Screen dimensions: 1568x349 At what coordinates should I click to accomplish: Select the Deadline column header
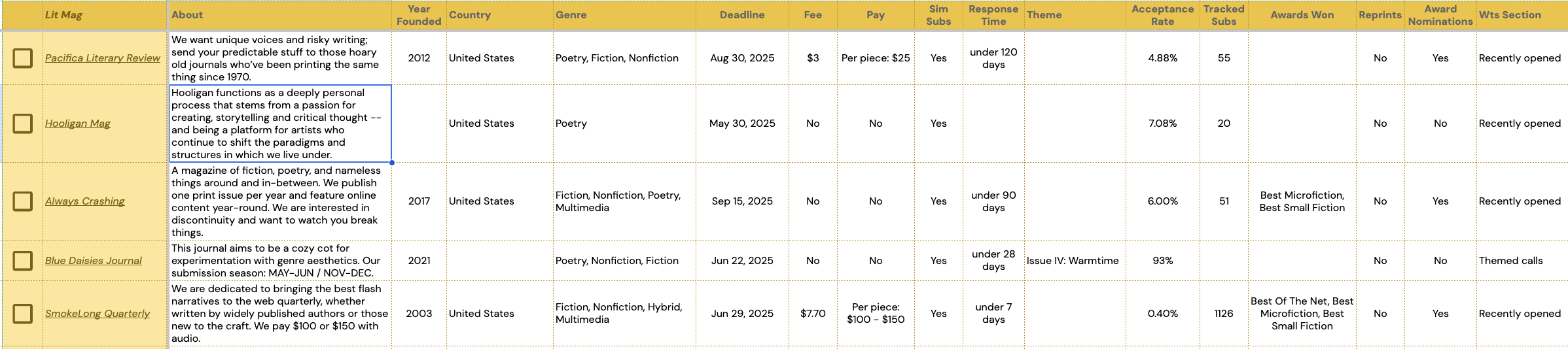[x=742, y=15]
